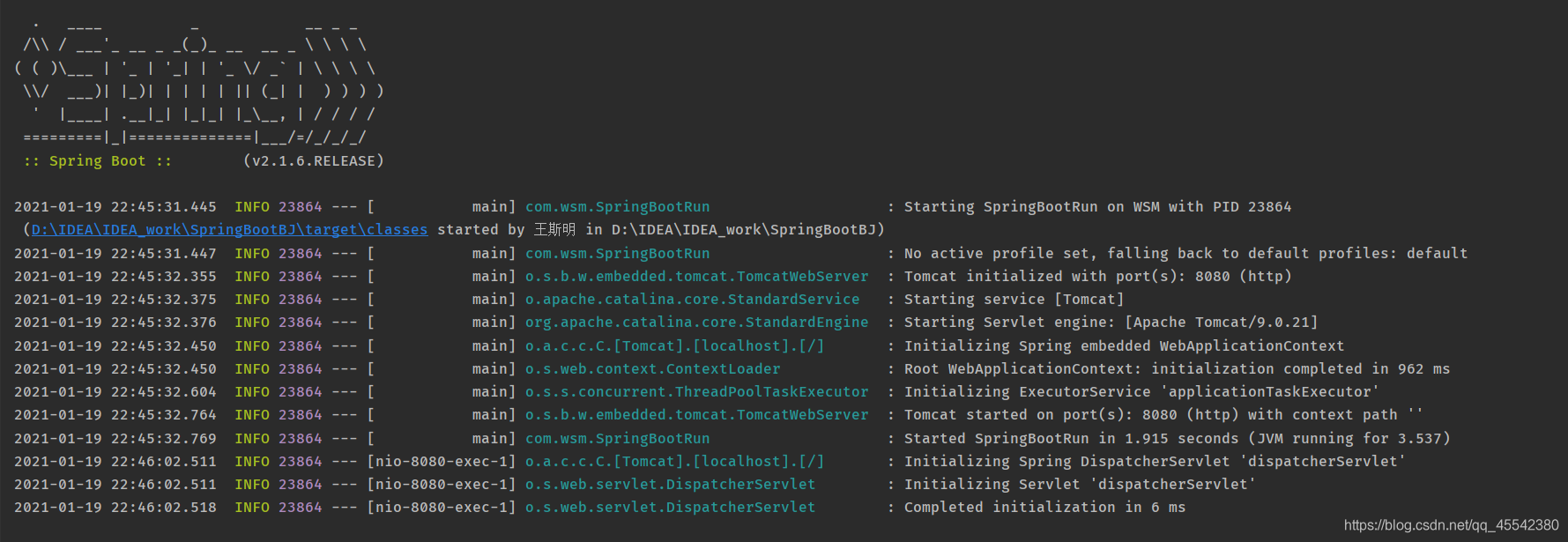Open the D:\IDEA\IDEA_work\SpringBootBJ\target\classes path link

tap(229, 230)
